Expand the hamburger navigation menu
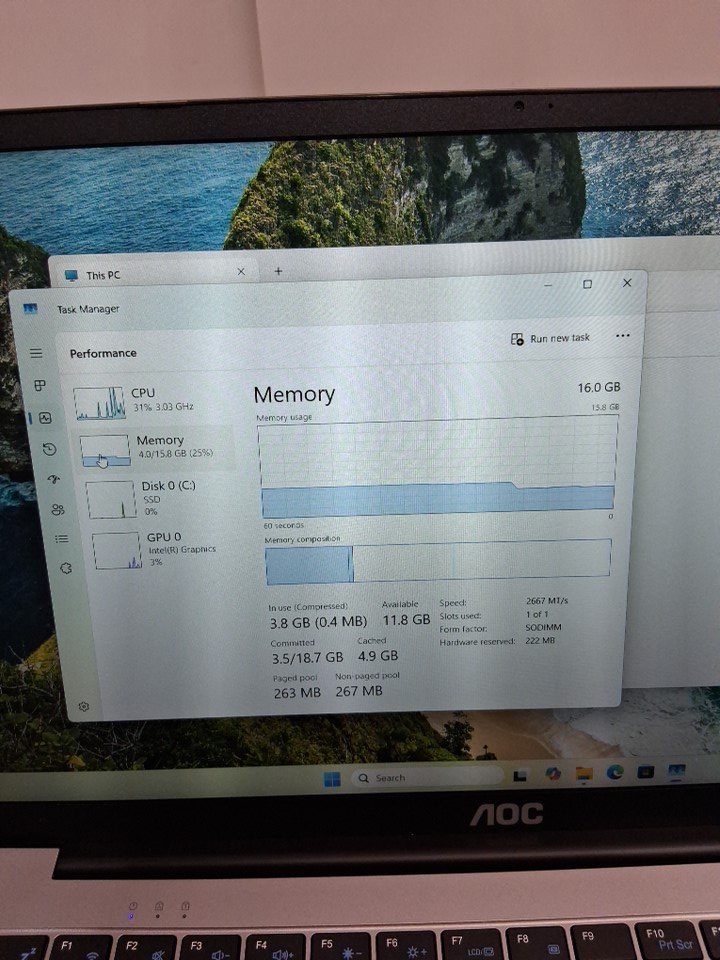 coord(36,353)
